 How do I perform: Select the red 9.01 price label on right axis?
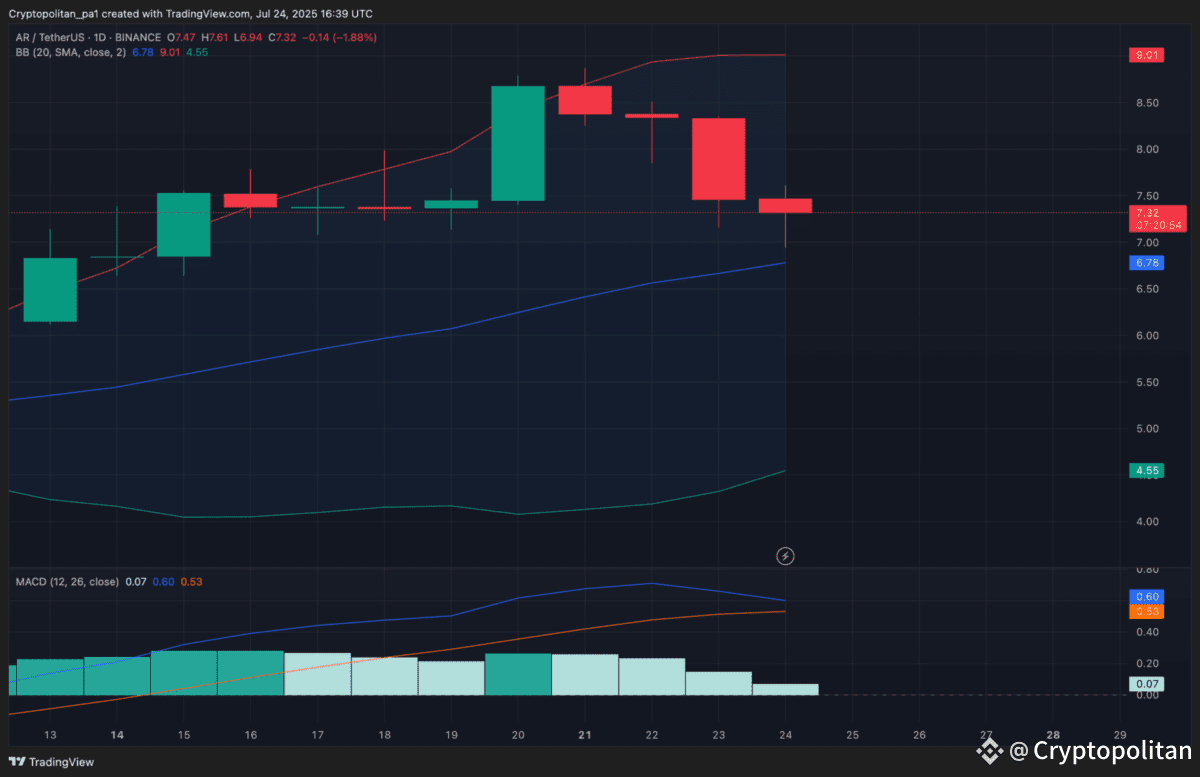point(1146,55)
